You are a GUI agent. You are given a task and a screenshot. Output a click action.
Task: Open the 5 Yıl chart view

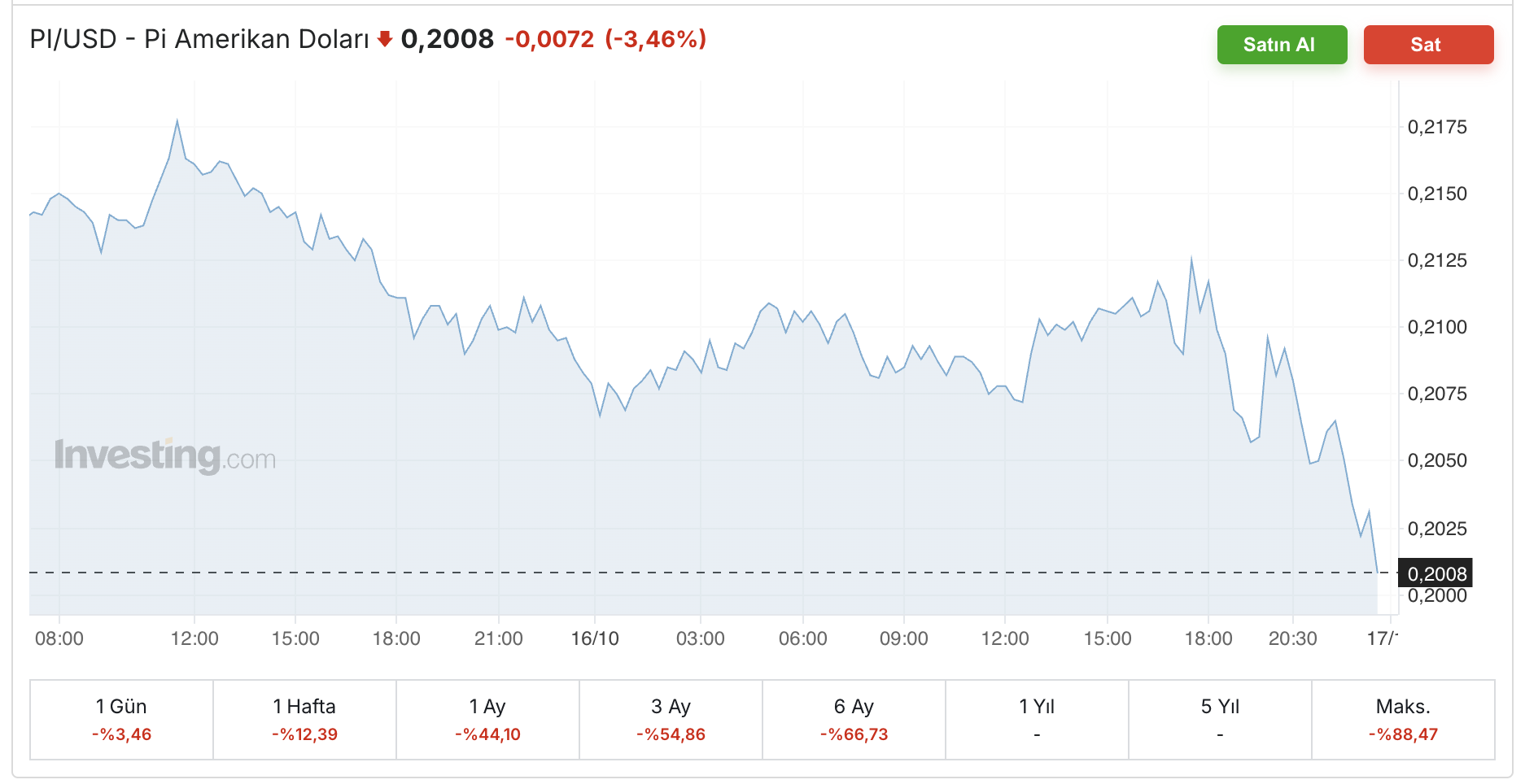[x=1220, y=720]
